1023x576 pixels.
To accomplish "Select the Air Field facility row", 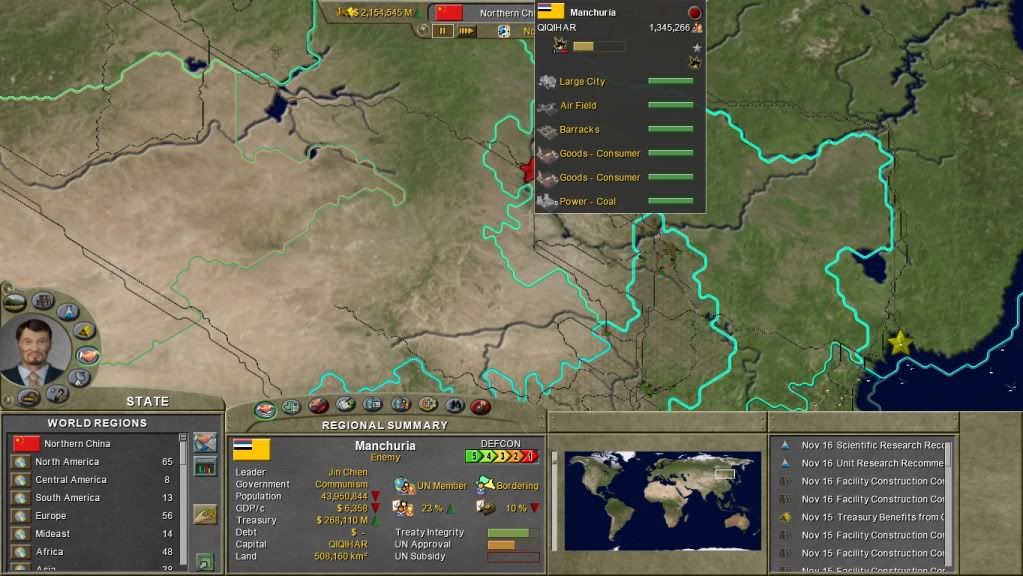I will 615,105.
